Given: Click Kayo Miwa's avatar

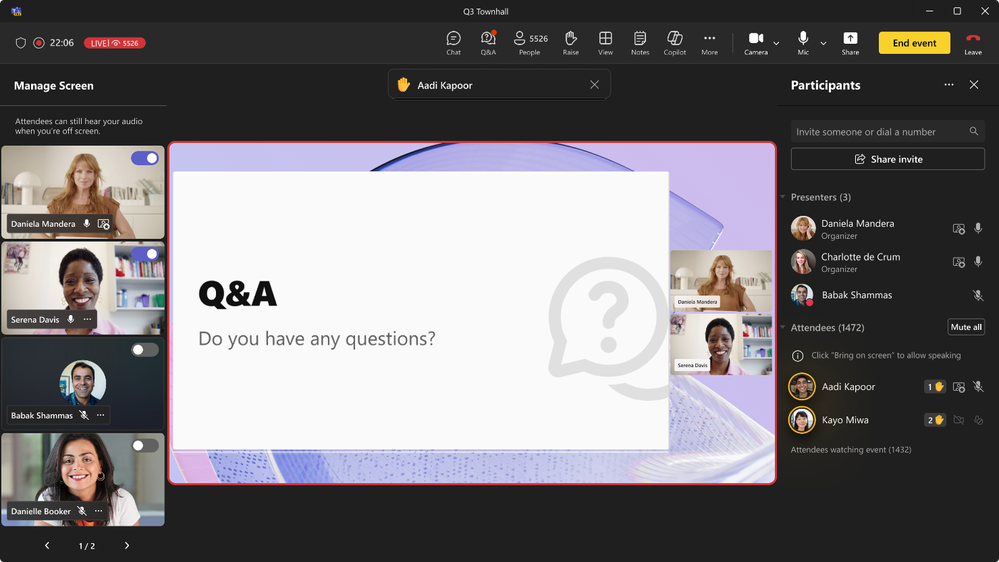Looking at the screenshot, I should [801, 420].
